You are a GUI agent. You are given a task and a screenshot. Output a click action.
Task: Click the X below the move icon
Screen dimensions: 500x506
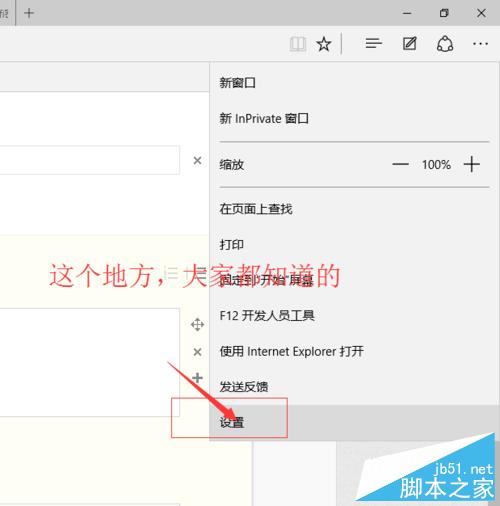[197, 352]
